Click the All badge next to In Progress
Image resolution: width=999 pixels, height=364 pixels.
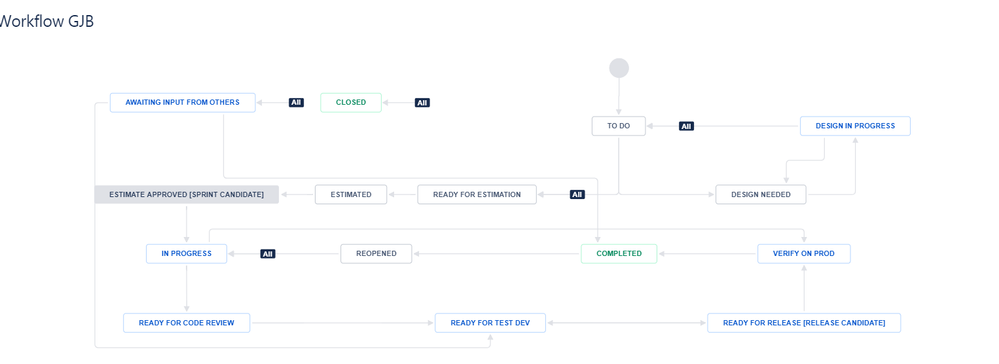coord(268,254)
